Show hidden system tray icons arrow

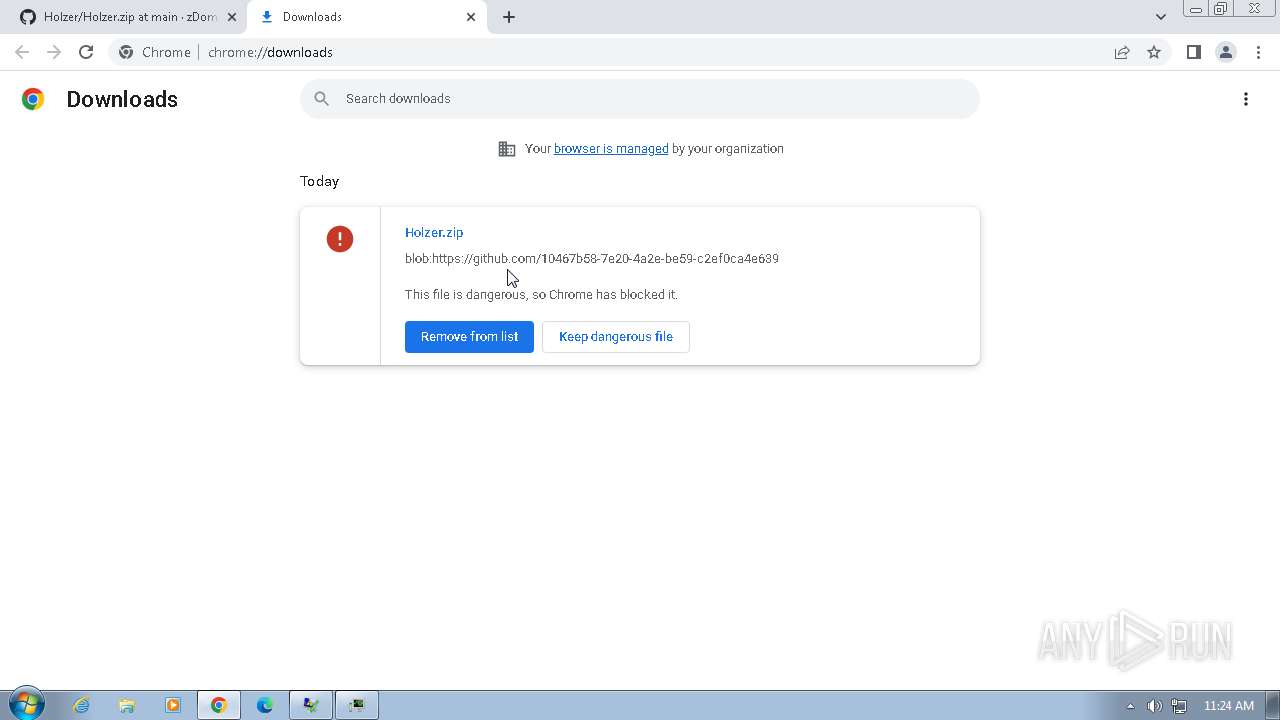pyautogui.click(x=1131, y=706)
